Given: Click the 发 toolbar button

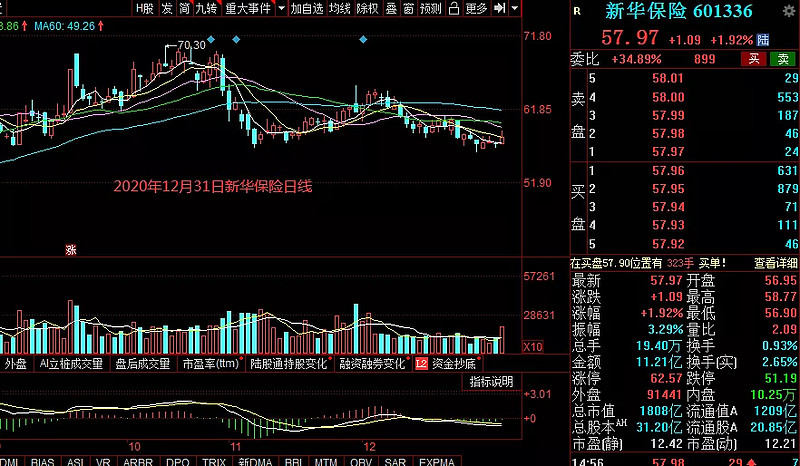Looking at the screenshot, I should [167, 8].
